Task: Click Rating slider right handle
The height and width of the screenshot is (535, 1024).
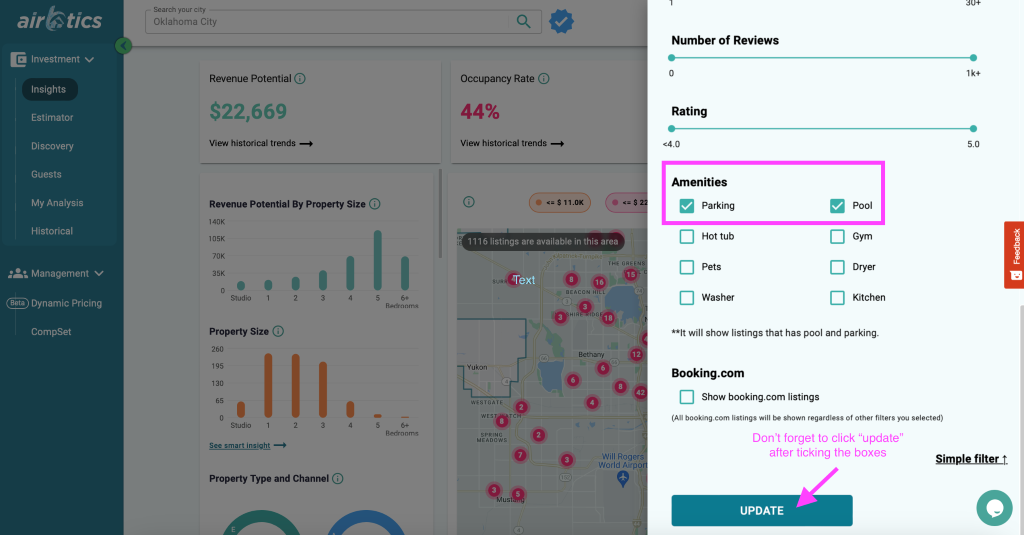Action: click(x=973, y=129)
